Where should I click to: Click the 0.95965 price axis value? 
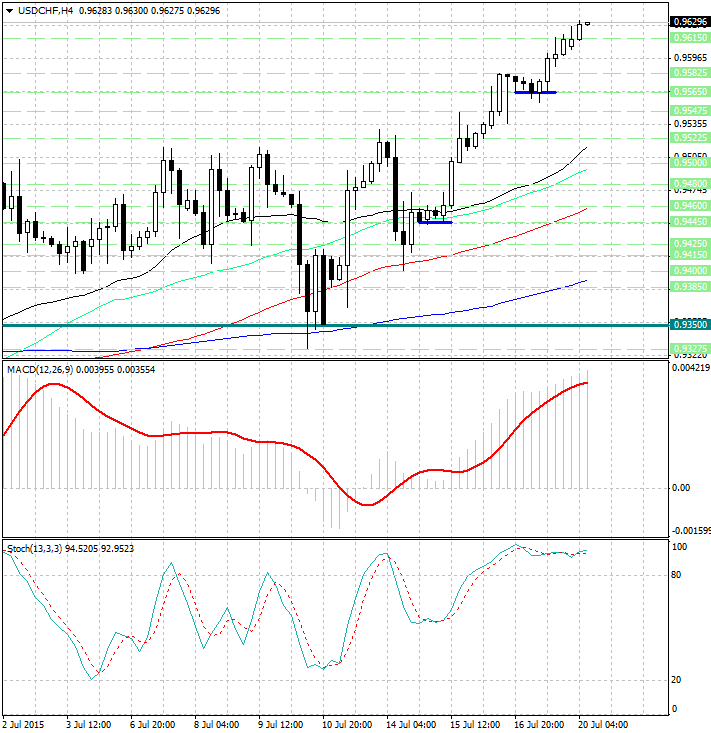coord(690,58)
